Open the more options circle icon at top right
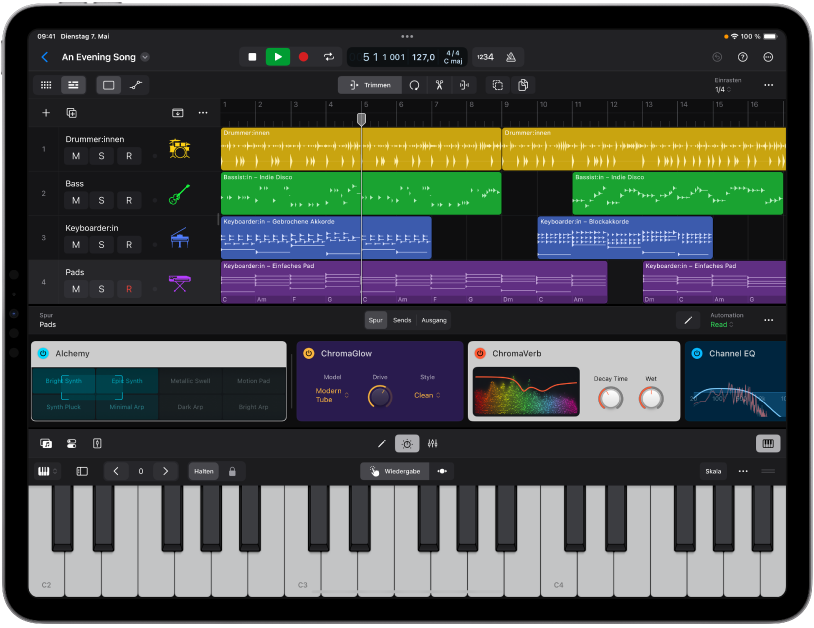 (x=768, y=57)
